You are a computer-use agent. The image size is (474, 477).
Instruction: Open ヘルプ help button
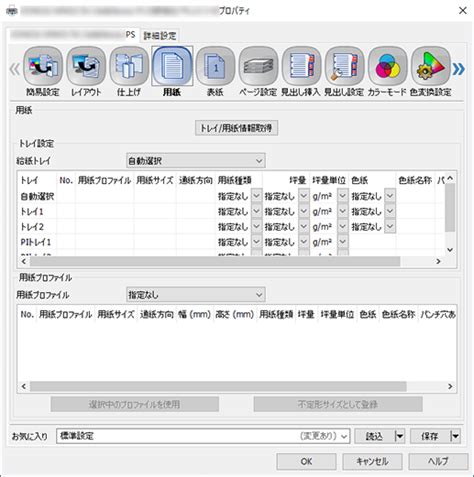click(x=438, y=461)
